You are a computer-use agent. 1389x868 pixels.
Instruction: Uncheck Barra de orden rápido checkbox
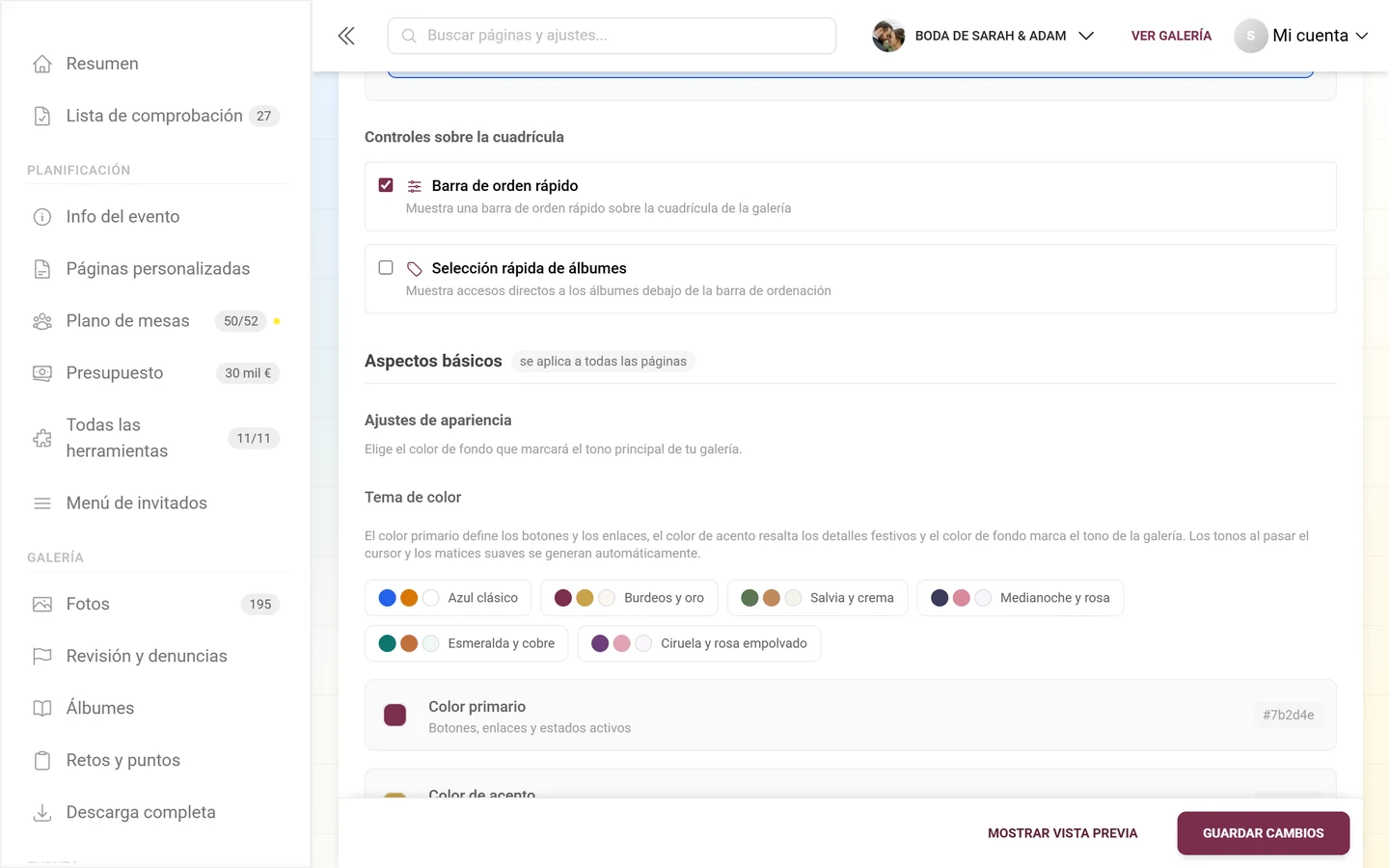[386, 185]
